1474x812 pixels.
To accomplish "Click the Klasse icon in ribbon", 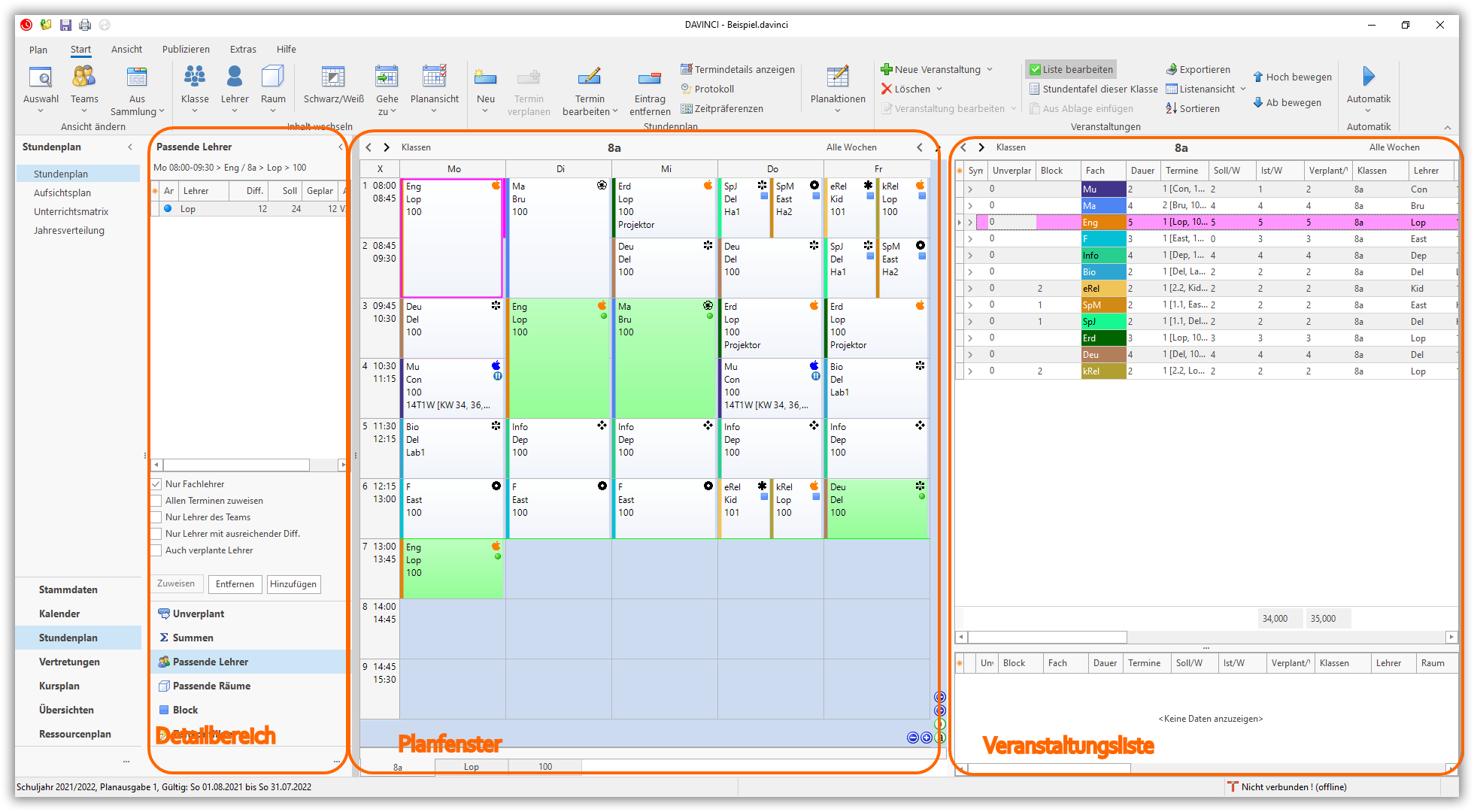I will click(195, 77).
